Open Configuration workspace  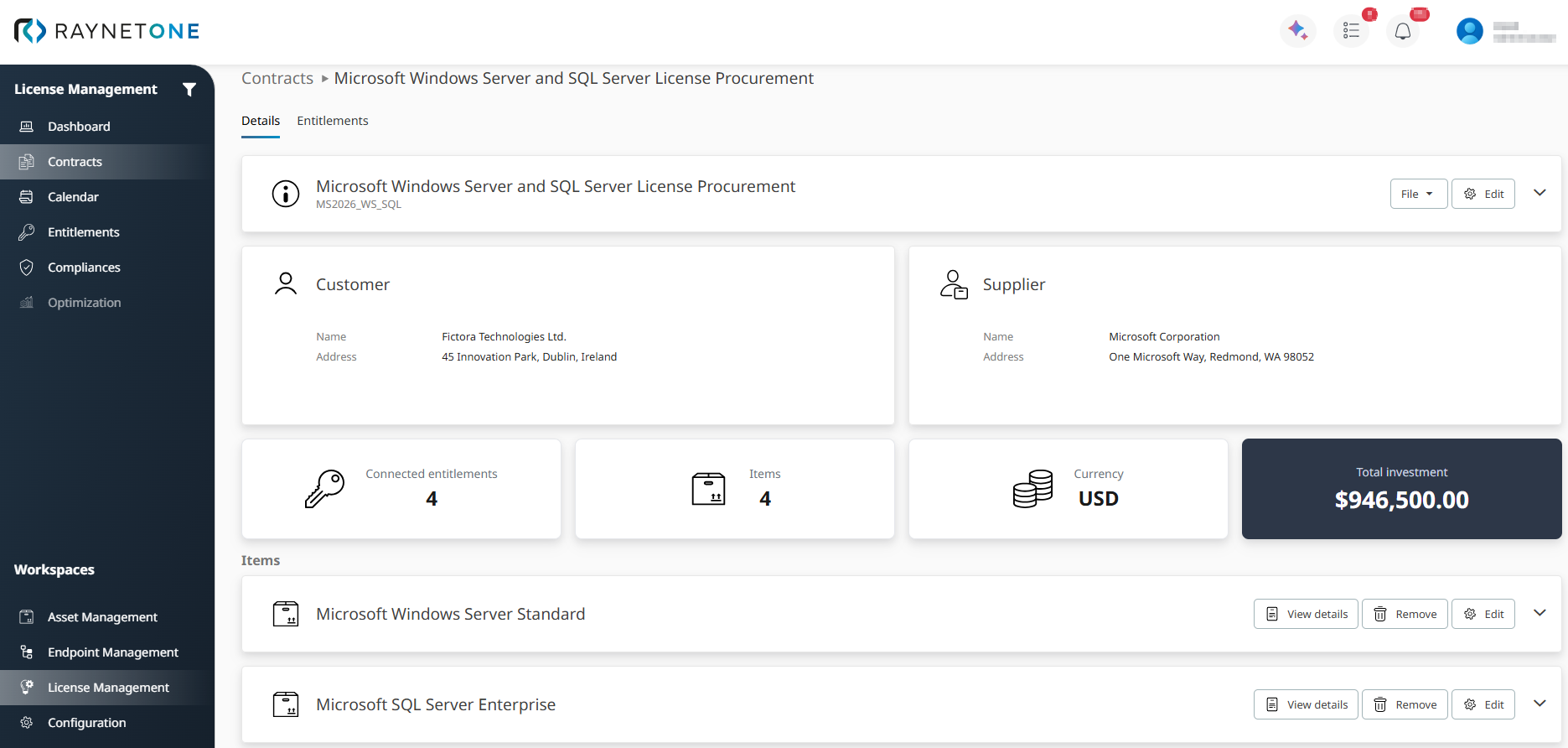click(107, 723)
